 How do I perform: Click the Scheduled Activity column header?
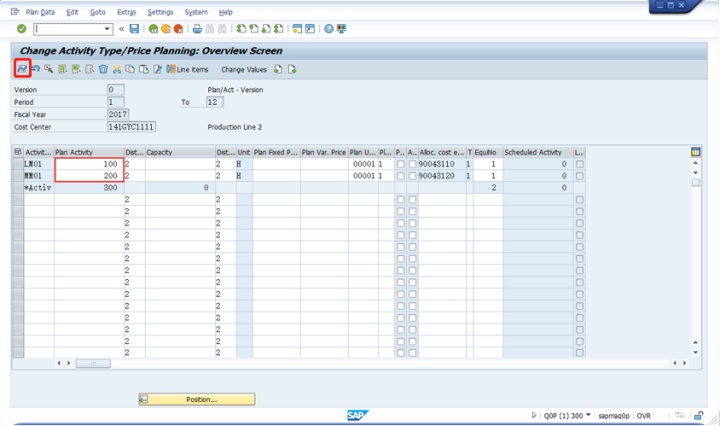click(x=538, y=152)
